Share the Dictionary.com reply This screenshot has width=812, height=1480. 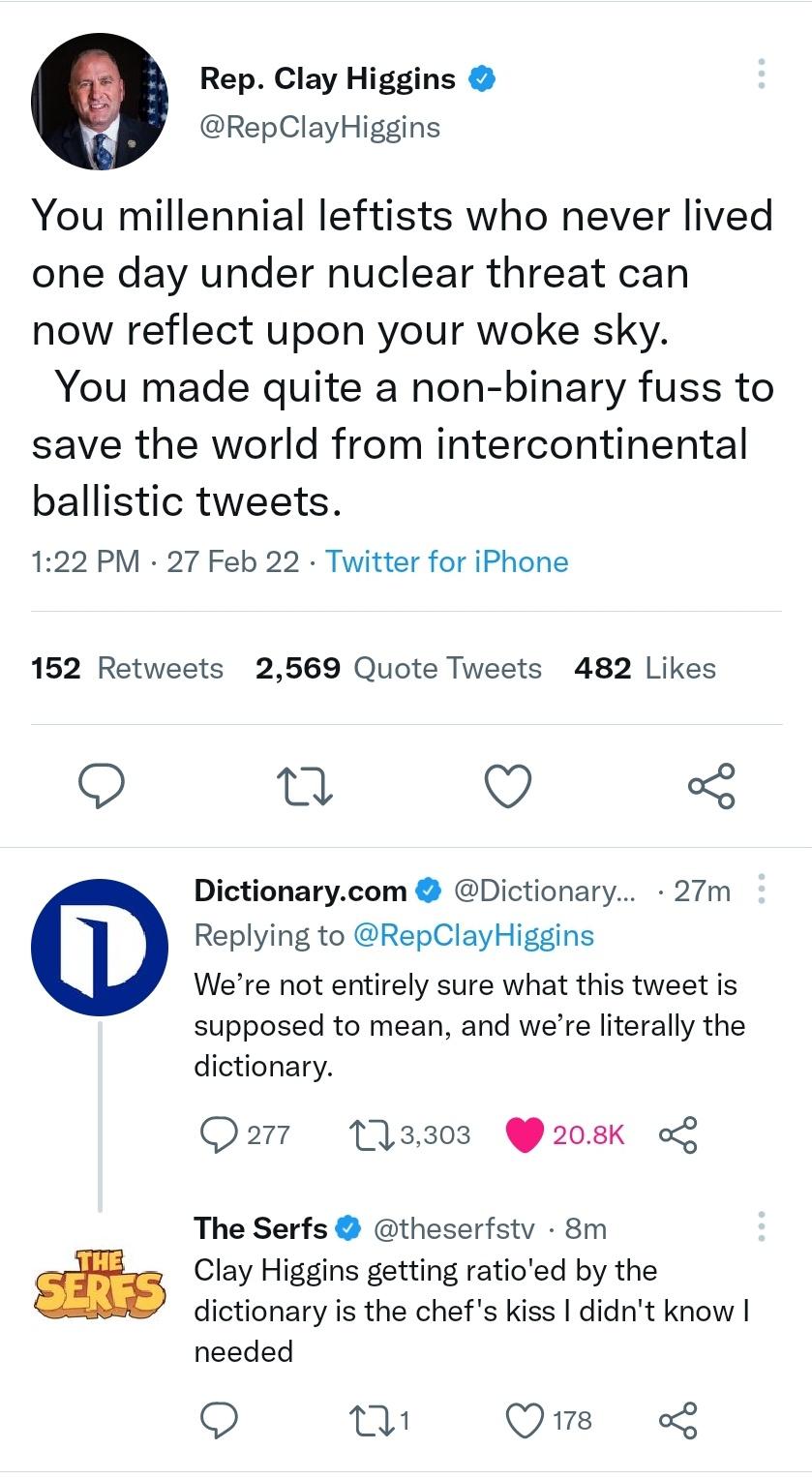point(677,1134)
